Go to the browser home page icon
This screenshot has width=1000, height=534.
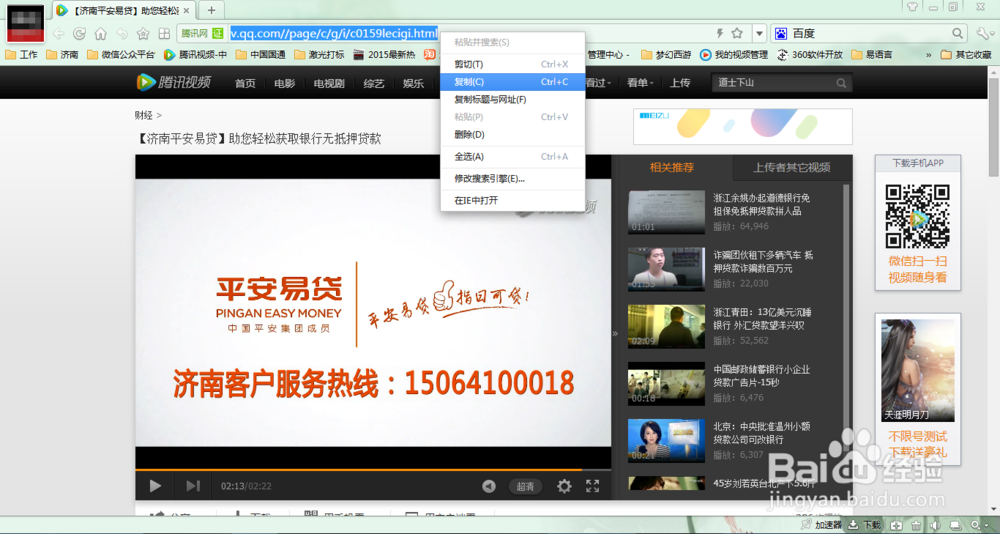click(101, 33)
